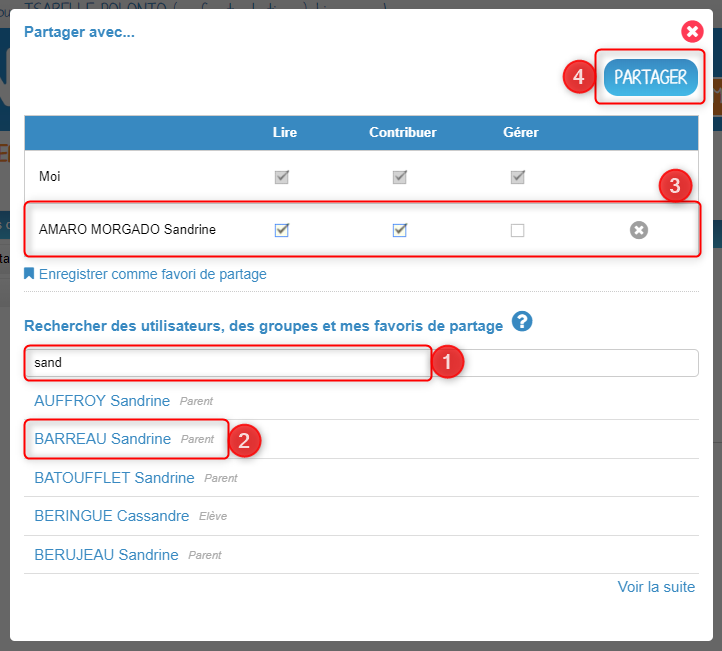Enable Gérer for AMARO MORGADO Sandrine
Image resolution: width=722 pixels, height=651 pixels.
(x=518, y=230)
